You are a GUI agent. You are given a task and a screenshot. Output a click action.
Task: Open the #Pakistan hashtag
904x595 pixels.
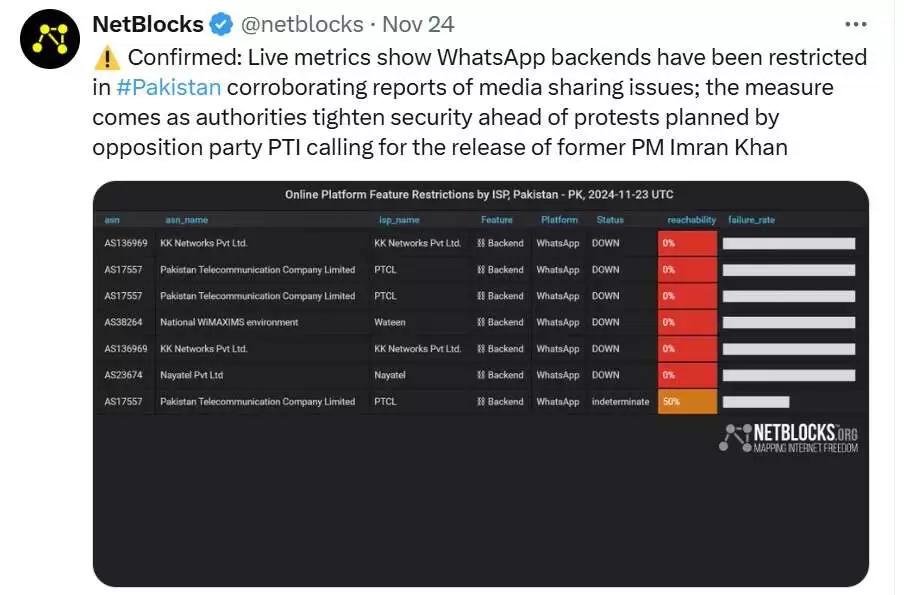(x=168, y=87)
